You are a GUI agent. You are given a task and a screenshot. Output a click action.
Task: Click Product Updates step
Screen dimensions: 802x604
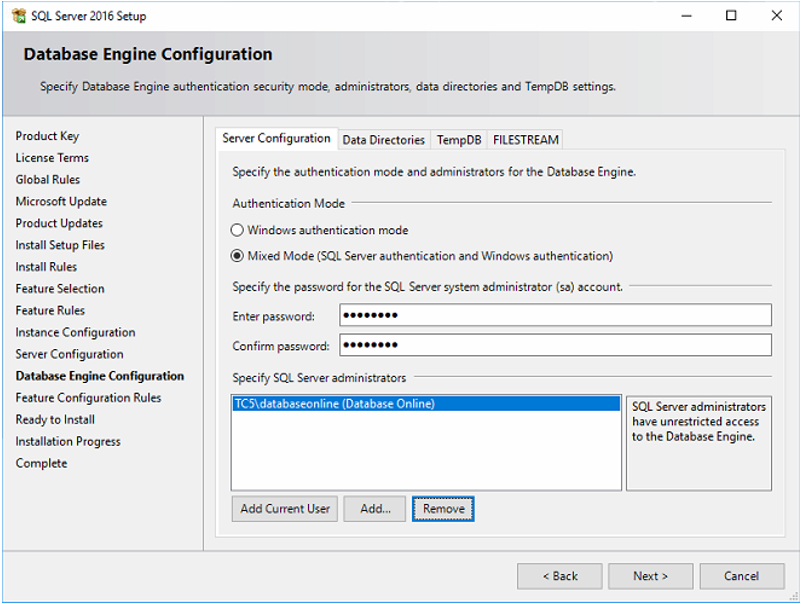pyautogui.click(x=59, y=223)
